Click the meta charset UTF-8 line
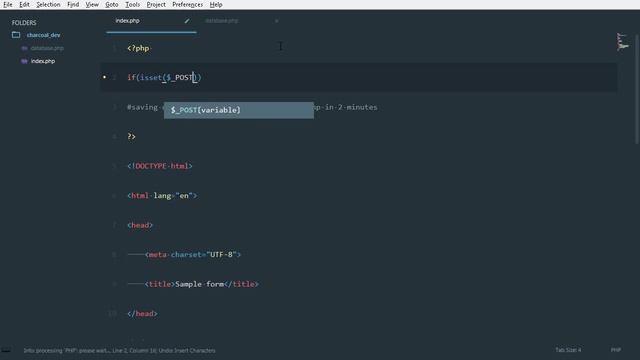 click(x=193, y=255)
